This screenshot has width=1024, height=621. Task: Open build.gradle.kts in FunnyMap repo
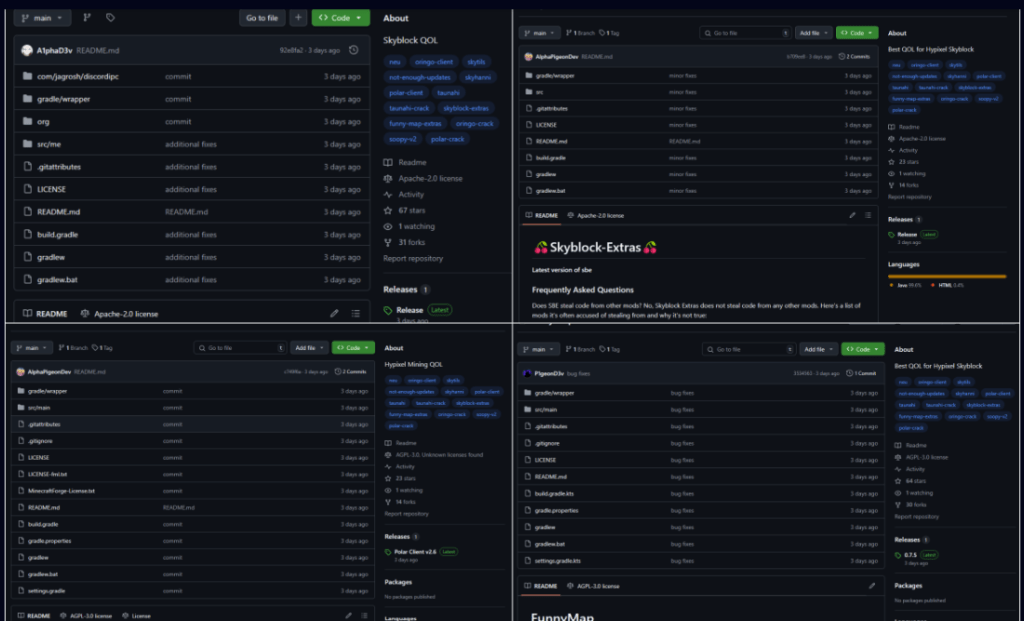point(554,494)
